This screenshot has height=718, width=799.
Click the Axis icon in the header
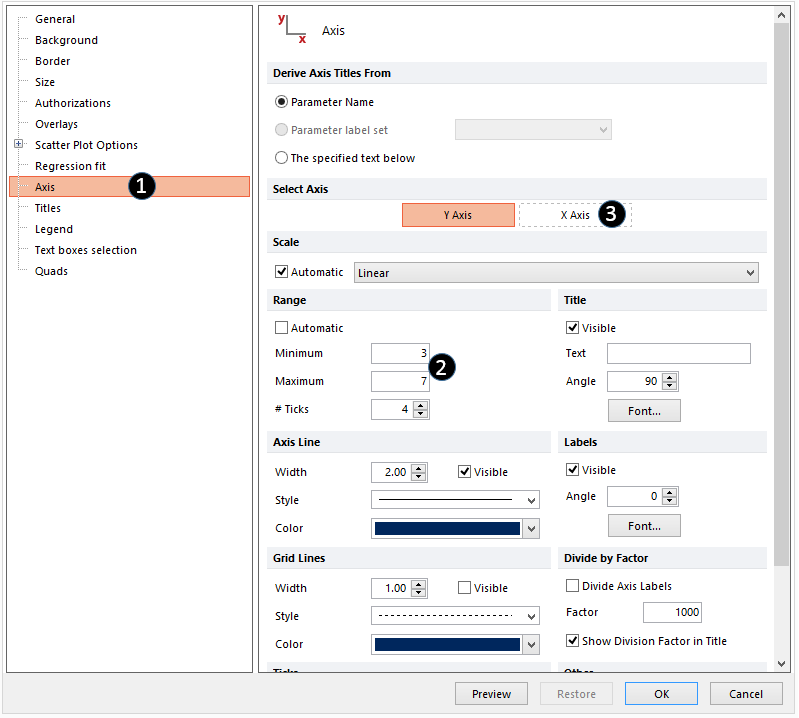pyautogui.click(x=292, y=30)
